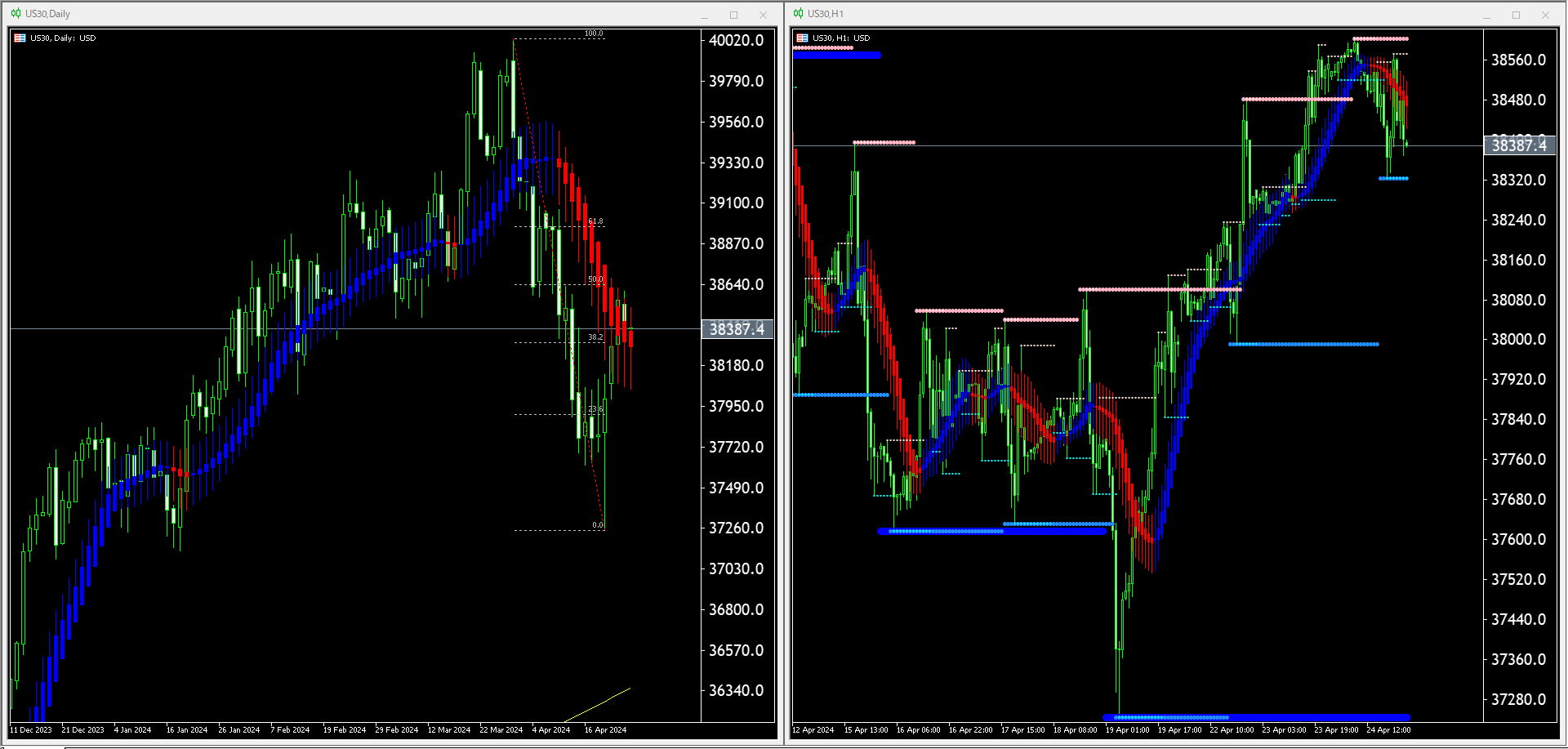The image size is (1568, 749).
Task: Click 37950.0 on the Daily price scale
Action: 737,406
